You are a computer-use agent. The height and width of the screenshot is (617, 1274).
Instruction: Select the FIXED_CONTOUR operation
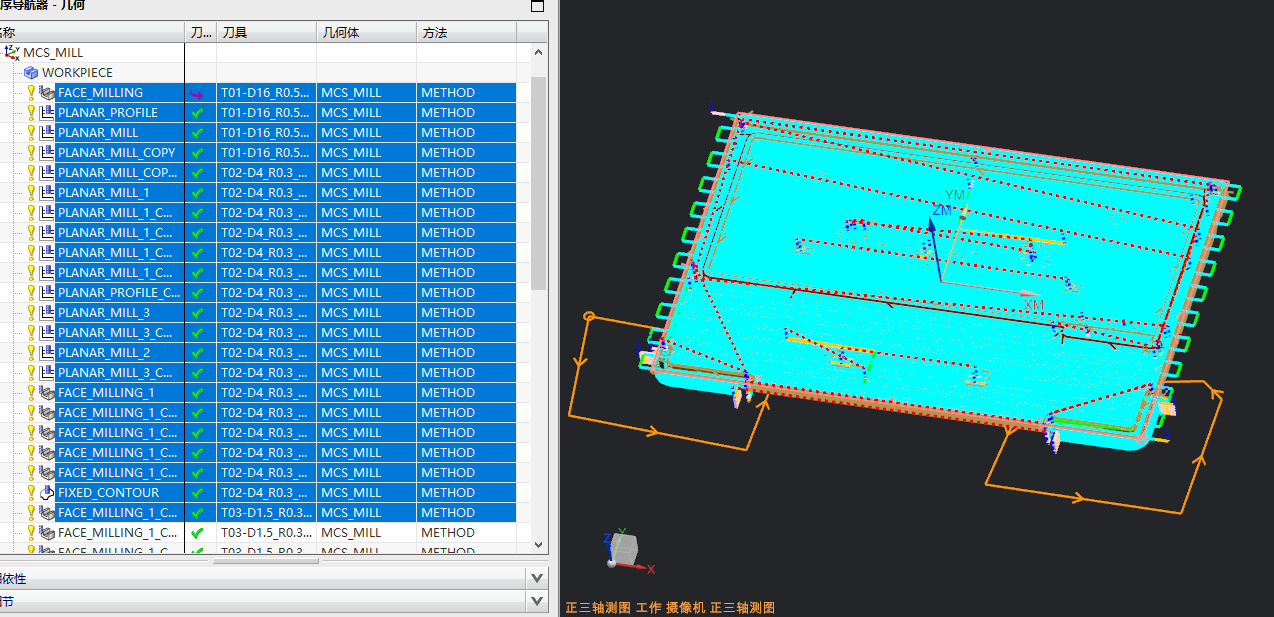(108, 492)
